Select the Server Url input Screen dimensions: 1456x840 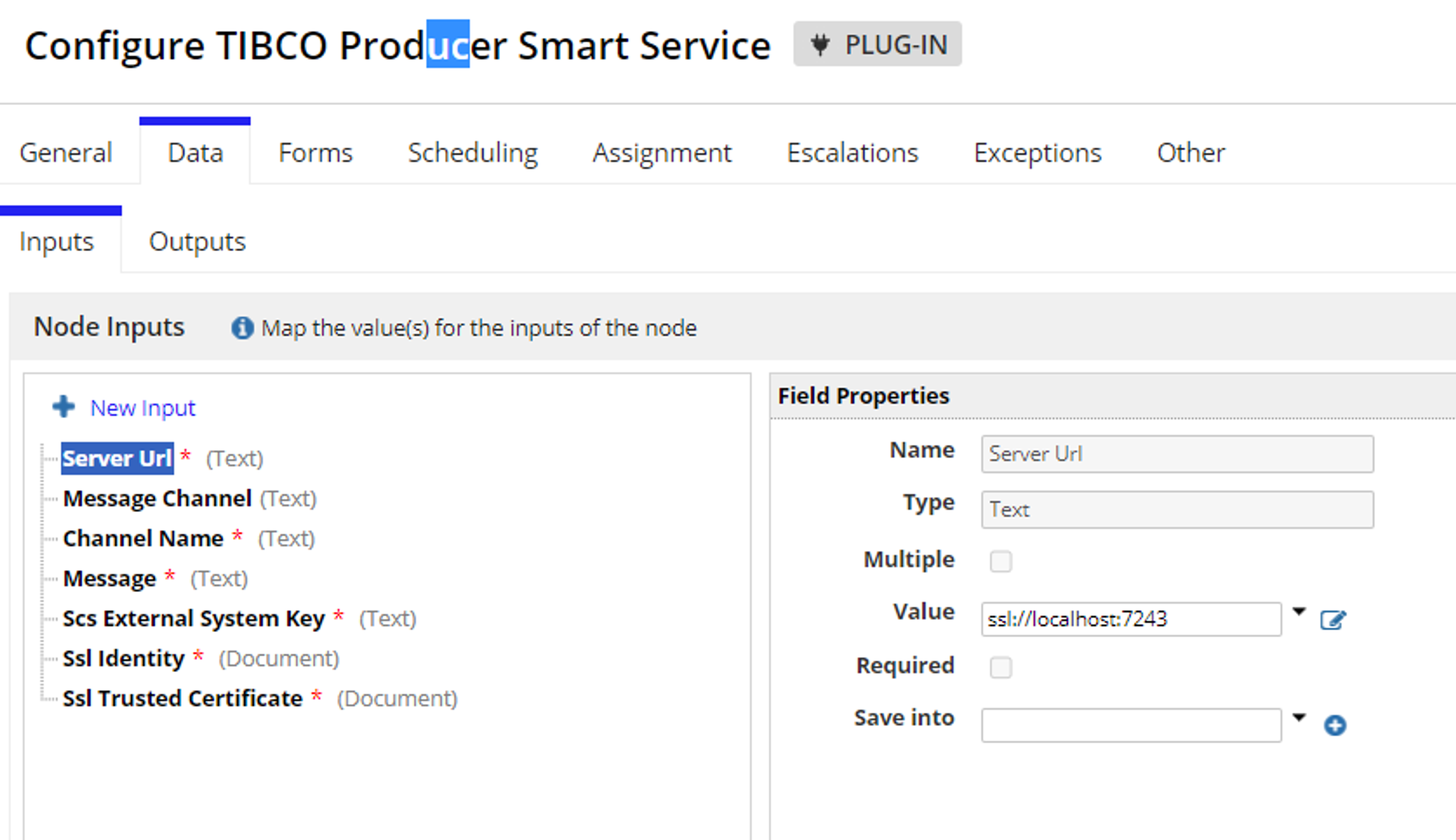[x=117, y=459]
